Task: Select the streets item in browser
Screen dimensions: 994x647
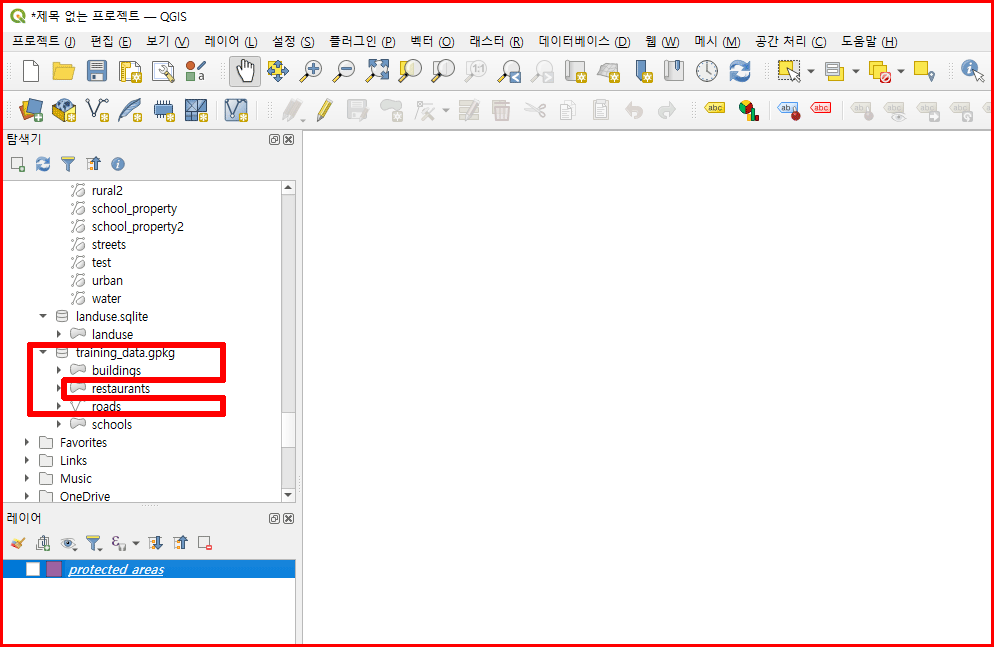Action: [108, 245]
